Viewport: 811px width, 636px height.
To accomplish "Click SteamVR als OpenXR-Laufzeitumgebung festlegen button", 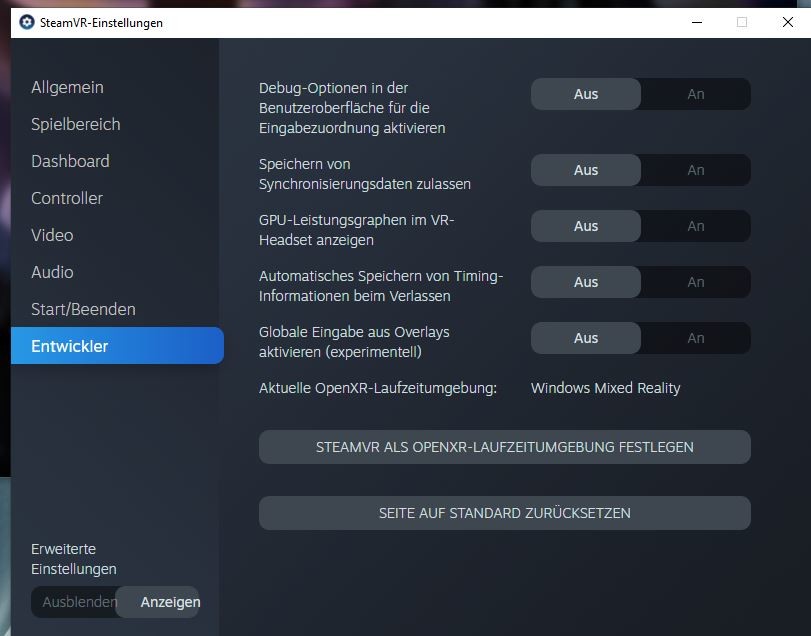I will (x=505, y=447).
